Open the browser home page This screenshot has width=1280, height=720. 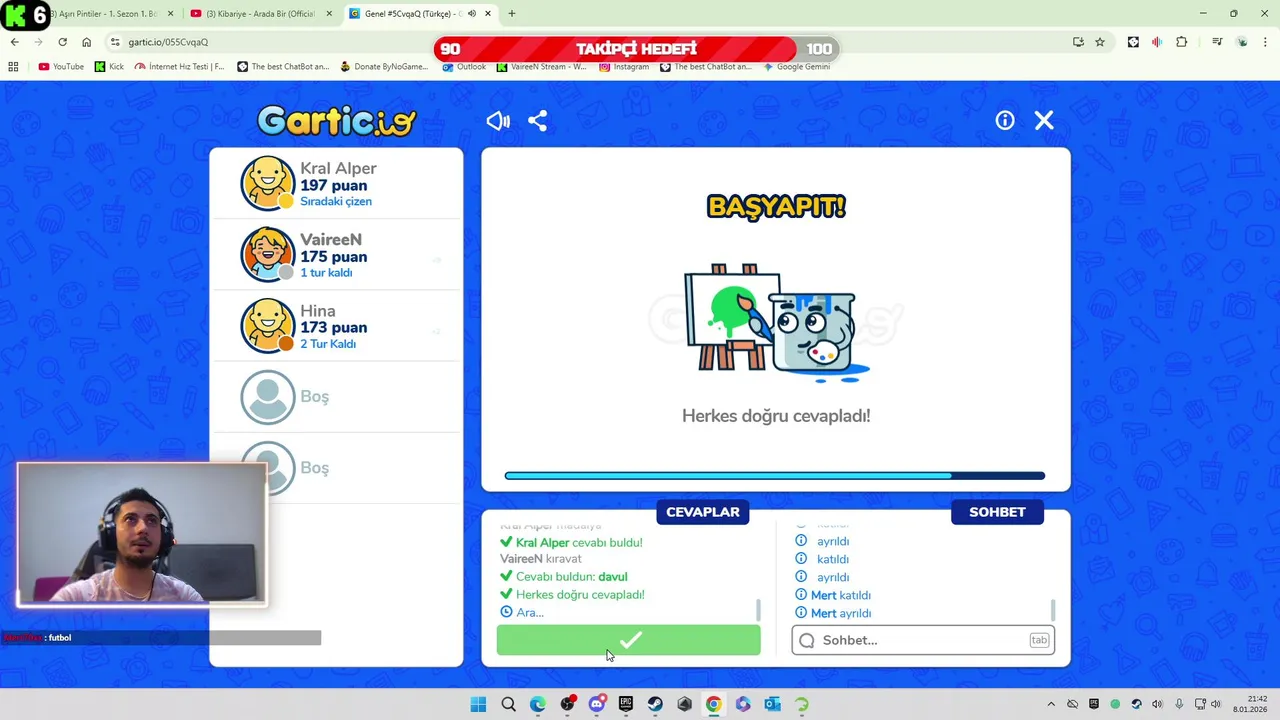coord(86,42)
